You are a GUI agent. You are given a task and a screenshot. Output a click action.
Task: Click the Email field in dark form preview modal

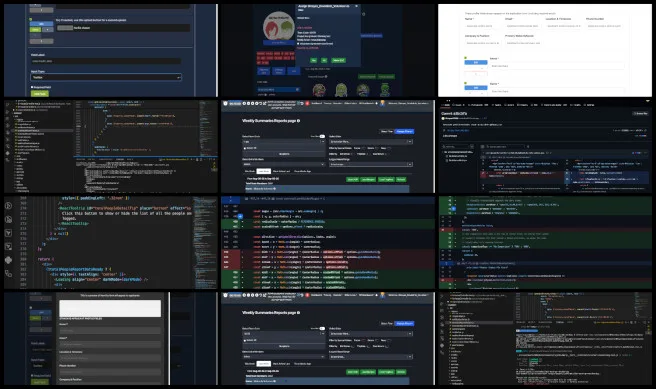pyautogui.click(x=110, y=344)
